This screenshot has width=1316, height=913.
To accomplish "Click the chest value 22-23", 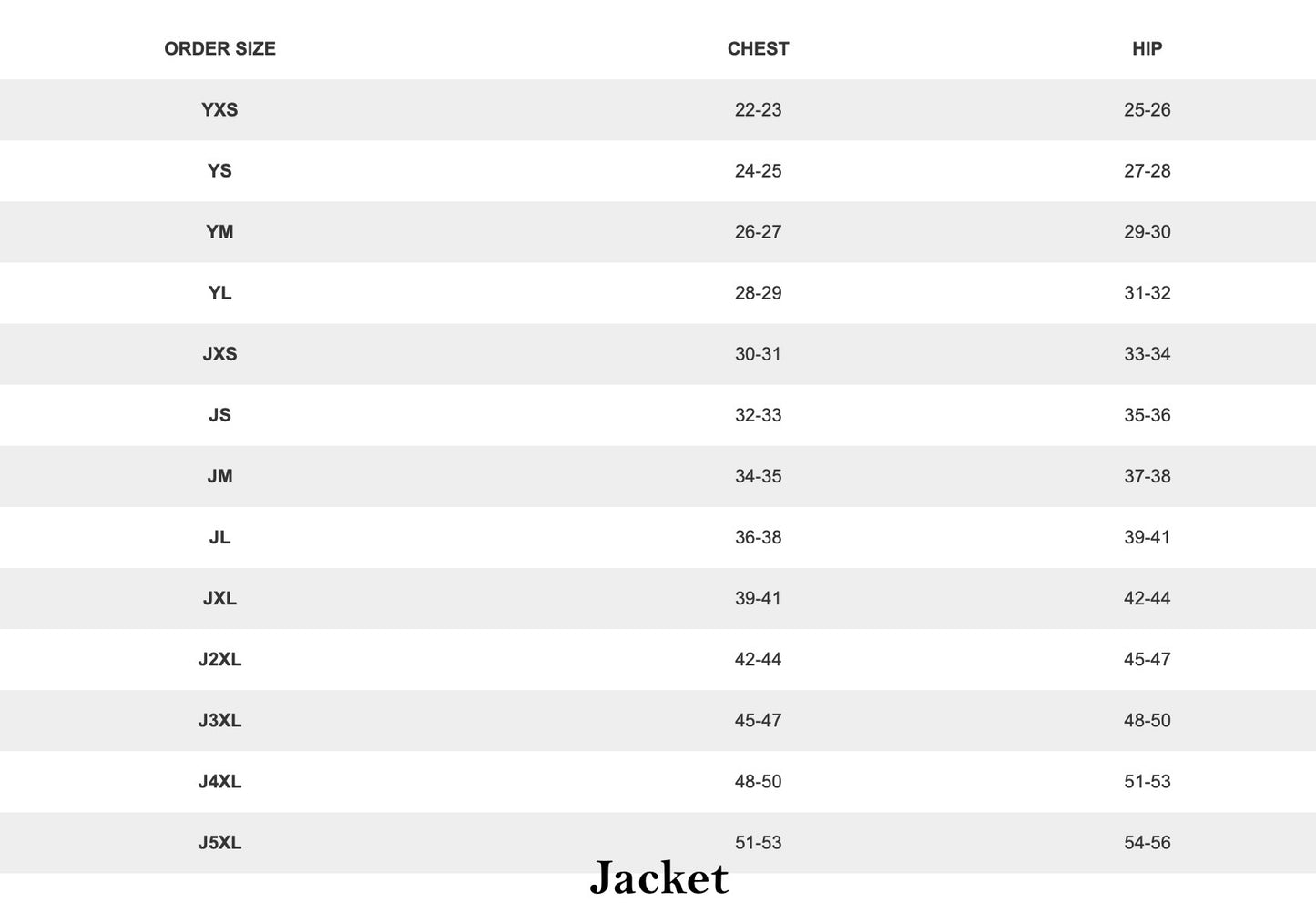I will click(758, 110).
